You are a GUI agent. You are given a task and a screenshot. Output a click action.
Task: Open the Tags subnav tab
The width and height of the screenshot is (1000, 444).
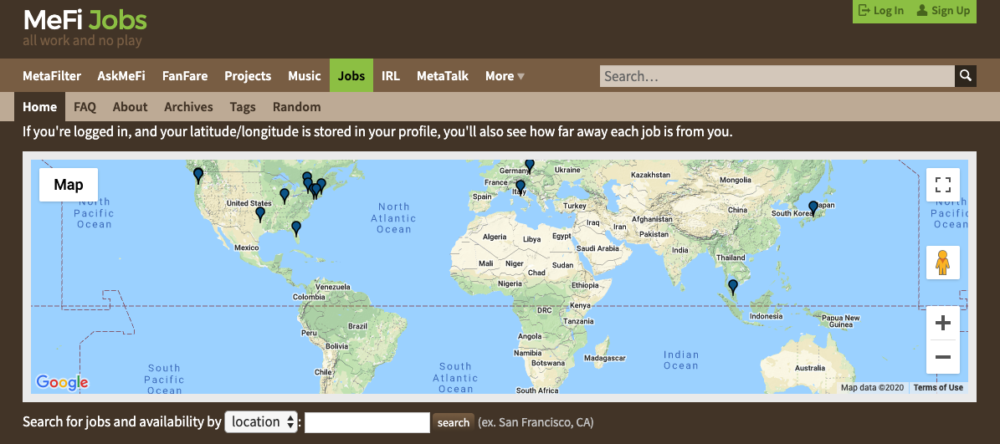[243, 107]
